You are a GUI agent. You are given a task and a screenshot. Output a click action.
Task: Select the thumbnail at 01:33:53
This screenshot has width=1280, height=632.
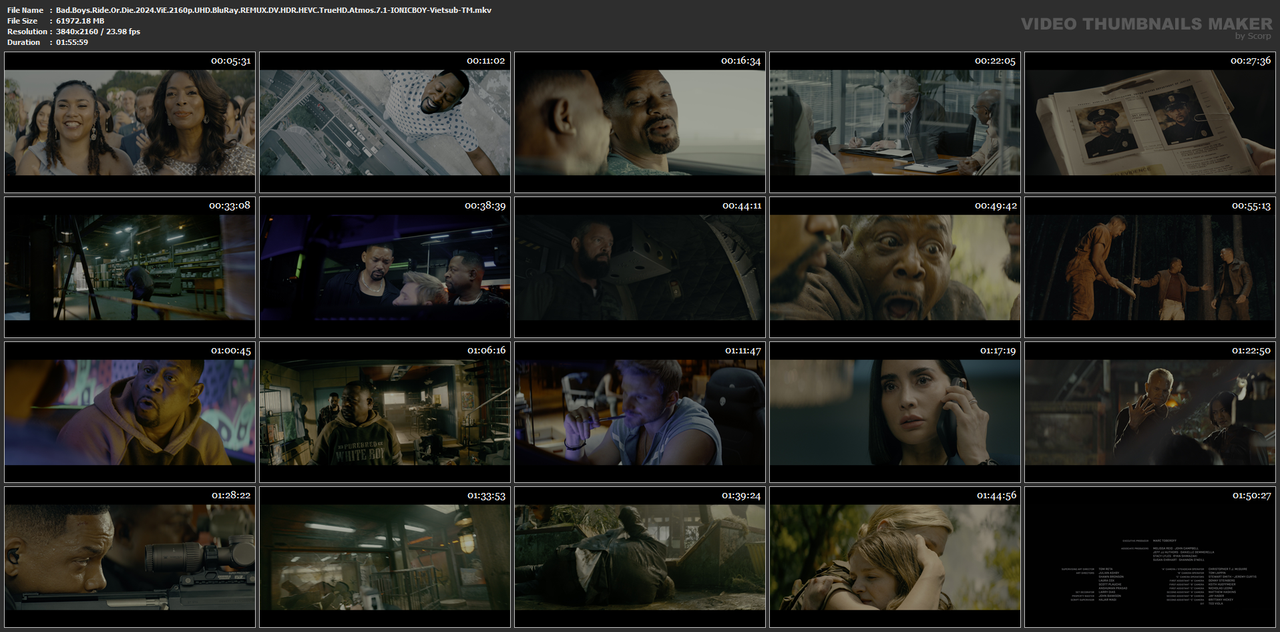point(385,557)
